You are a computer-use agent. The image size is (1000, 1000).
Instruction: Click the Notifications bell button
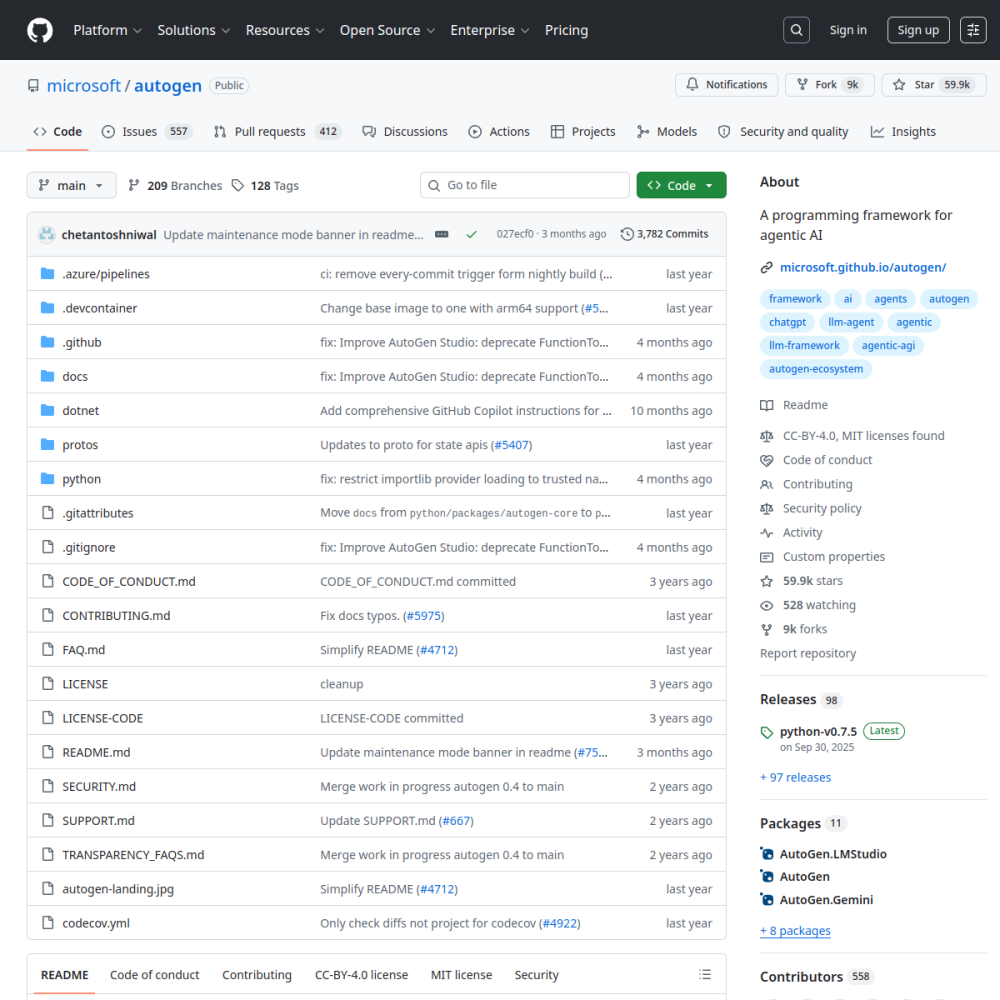coord(726,85)
